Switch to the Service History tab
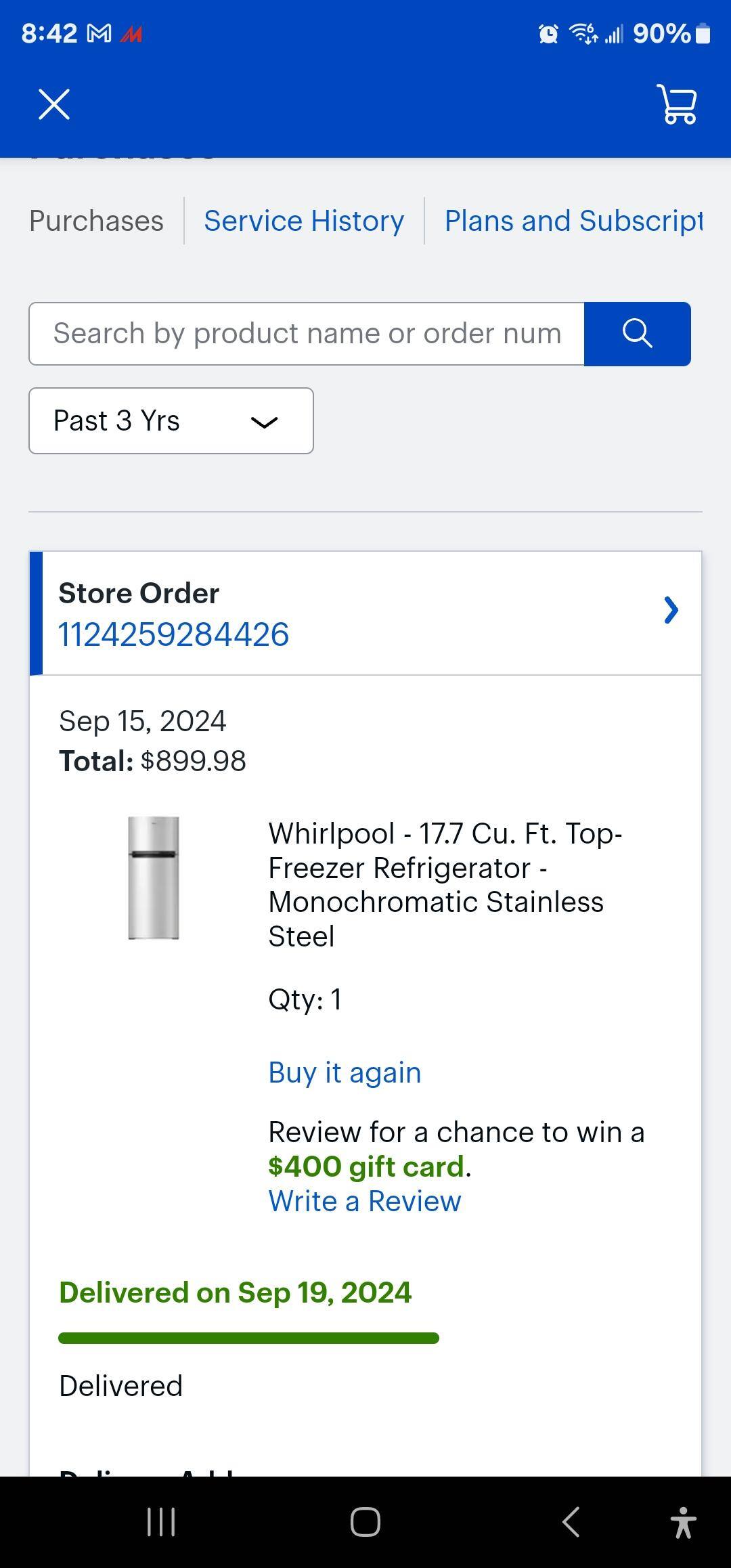 304,221
